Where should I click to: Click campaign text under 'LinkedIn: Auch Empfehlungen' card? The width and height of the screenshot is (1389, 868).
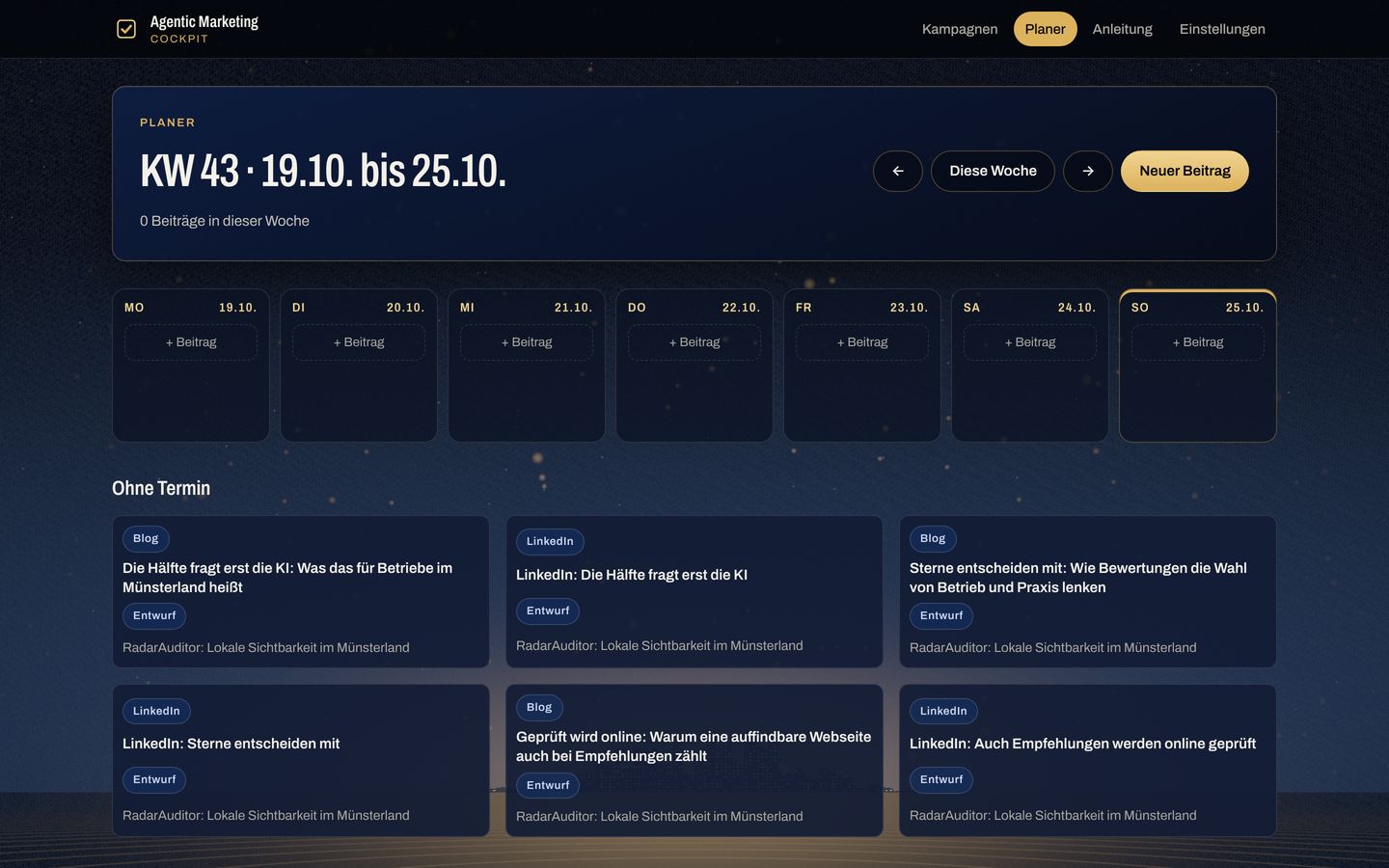(x=1053, y=815)
